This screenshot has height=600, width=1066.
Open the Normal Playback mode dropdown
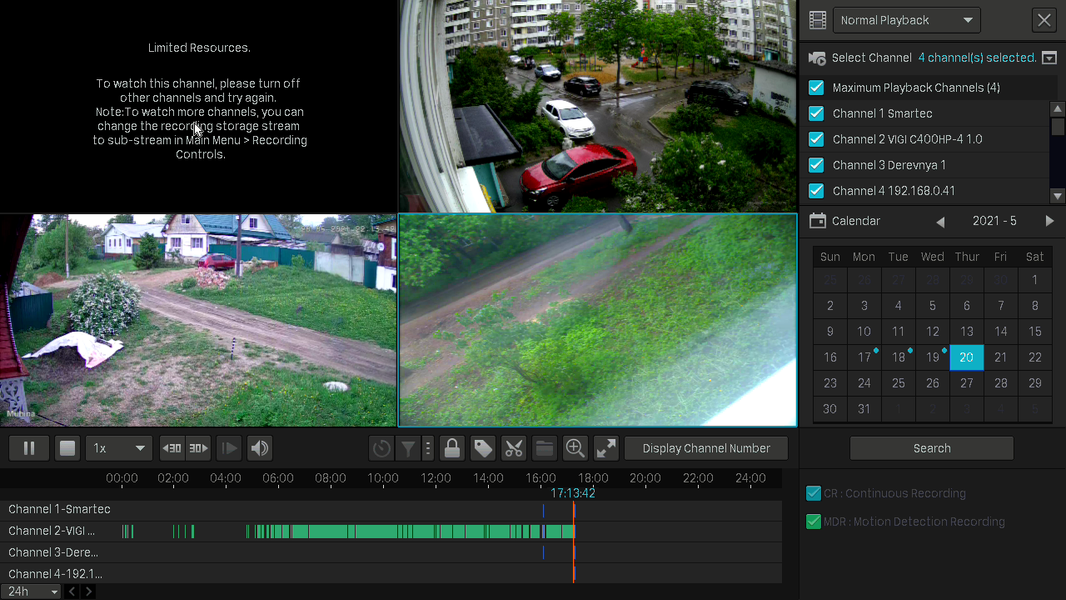pyautogui.click(x=906, y=20)
